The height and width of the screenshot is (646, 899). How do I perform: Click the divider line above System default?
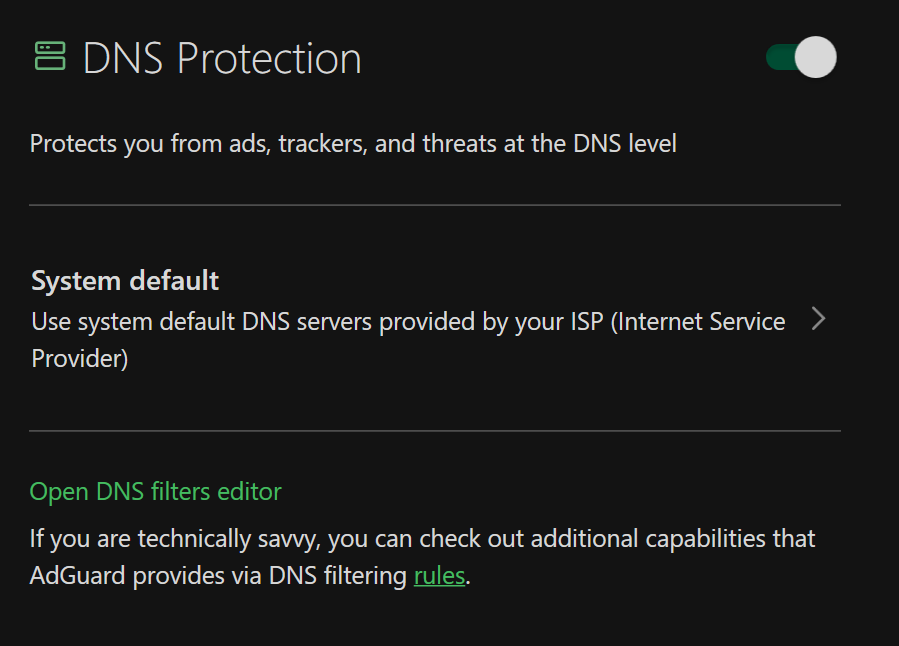(x=434, y=205)
